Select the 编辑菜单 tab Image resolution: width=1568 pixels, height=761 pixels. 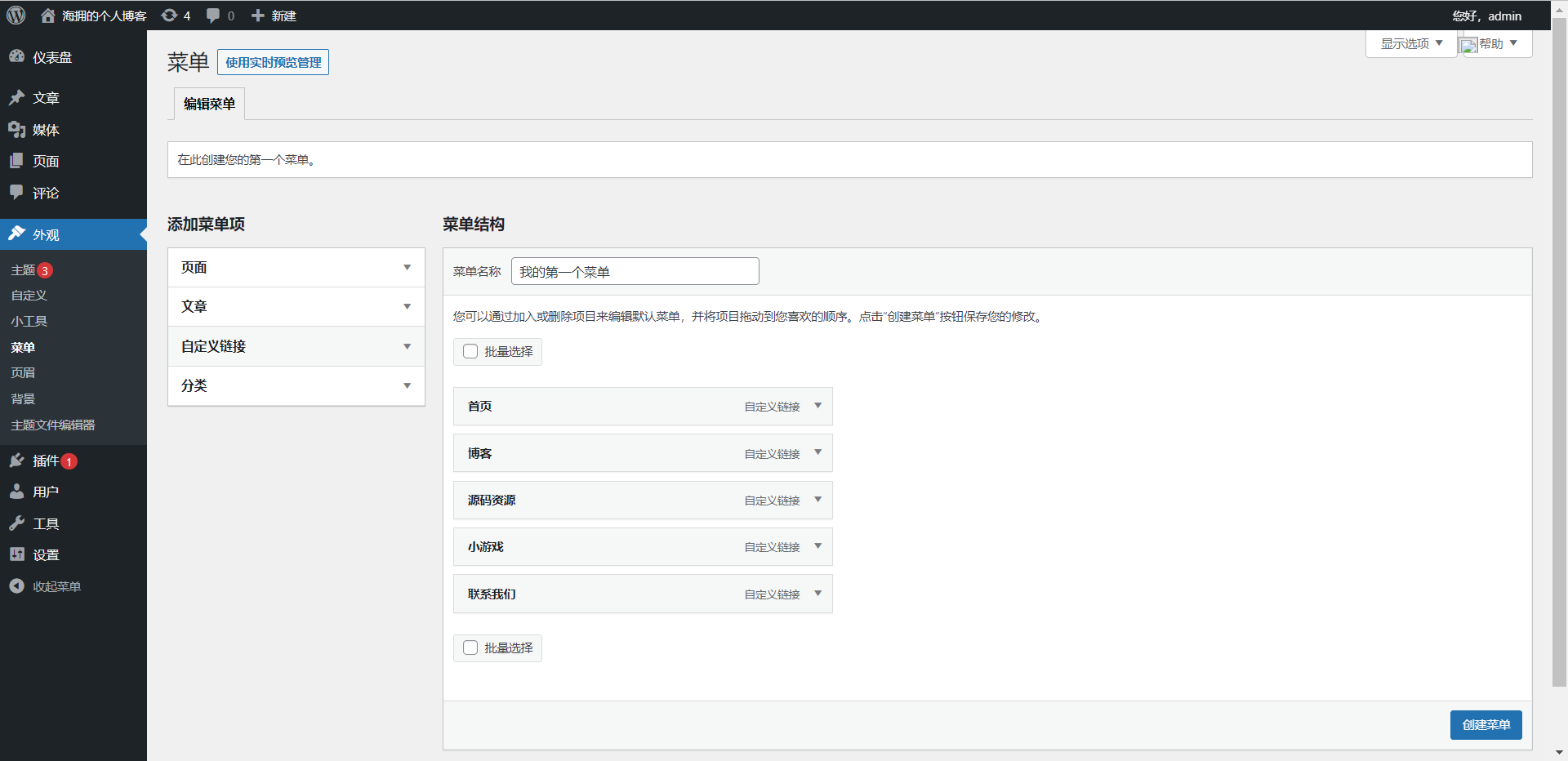pyautogui.click(x=209, y=104)
